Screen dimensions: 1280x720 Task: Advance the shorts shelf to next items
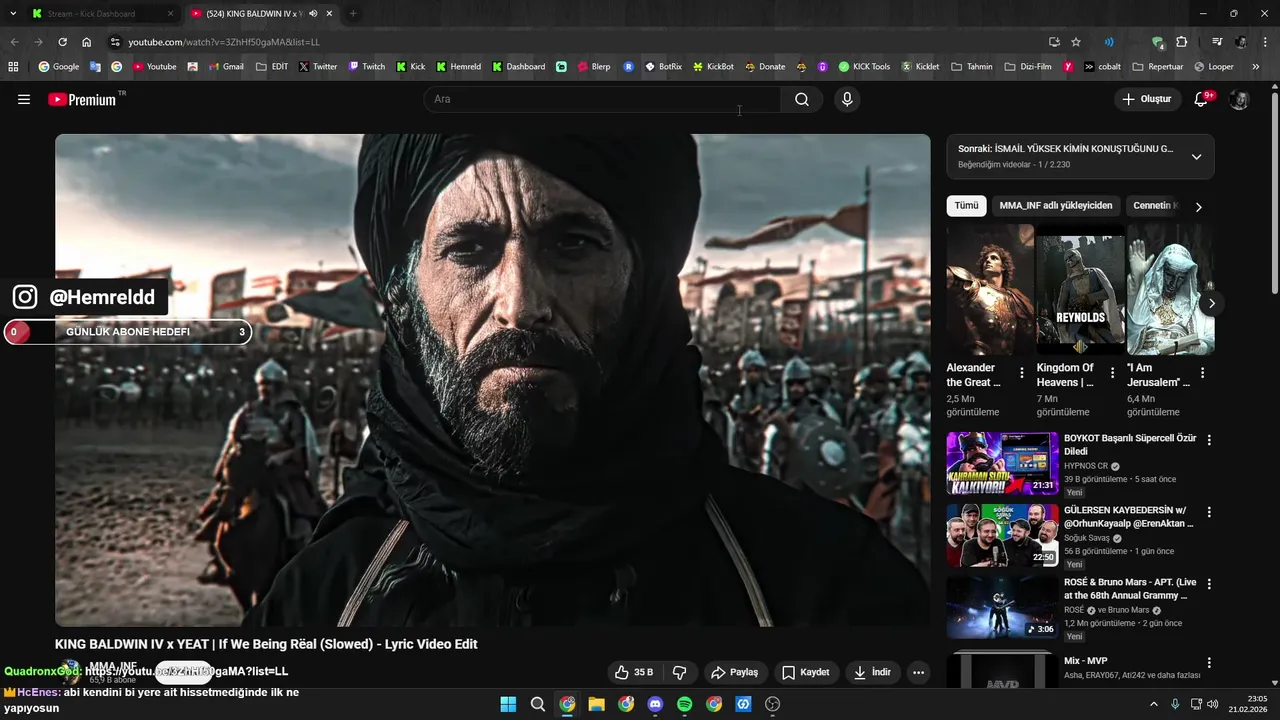tap(1212, 303)
